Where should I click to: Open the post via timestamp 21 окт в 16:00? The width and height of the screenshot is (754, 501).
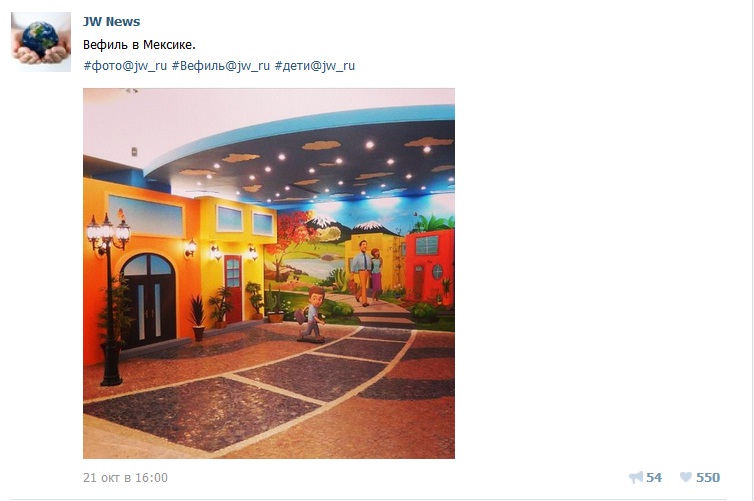click(126, 477)
